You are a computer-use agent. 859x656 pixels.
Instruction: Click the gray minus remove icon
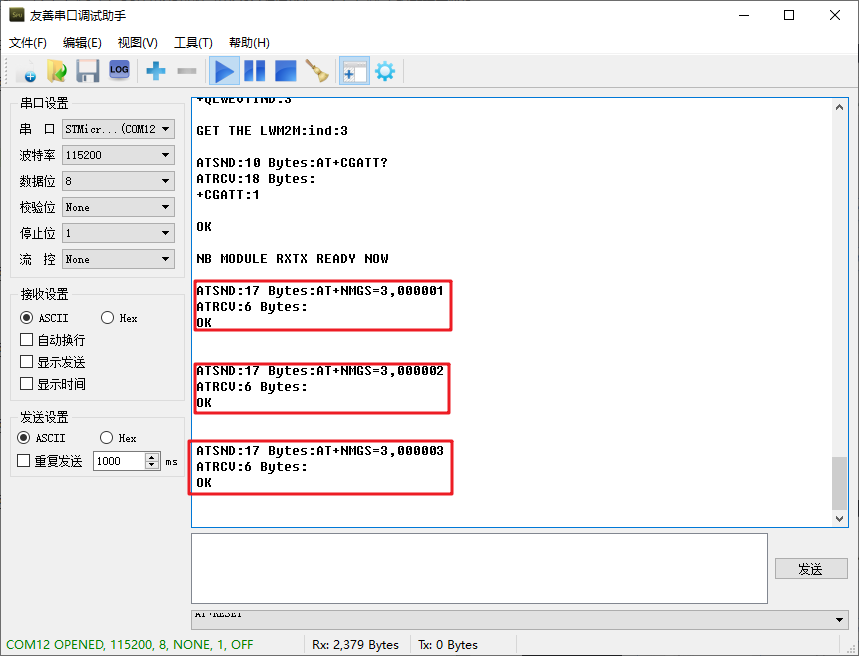point(187,71)
